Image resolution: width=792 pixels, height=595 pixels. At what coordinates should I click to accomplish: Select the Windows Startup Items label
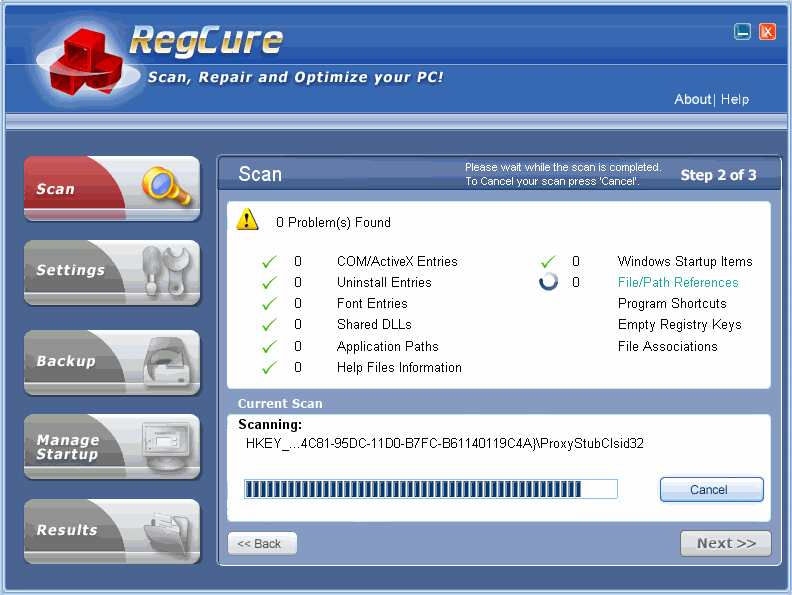(x=685, y=262)
